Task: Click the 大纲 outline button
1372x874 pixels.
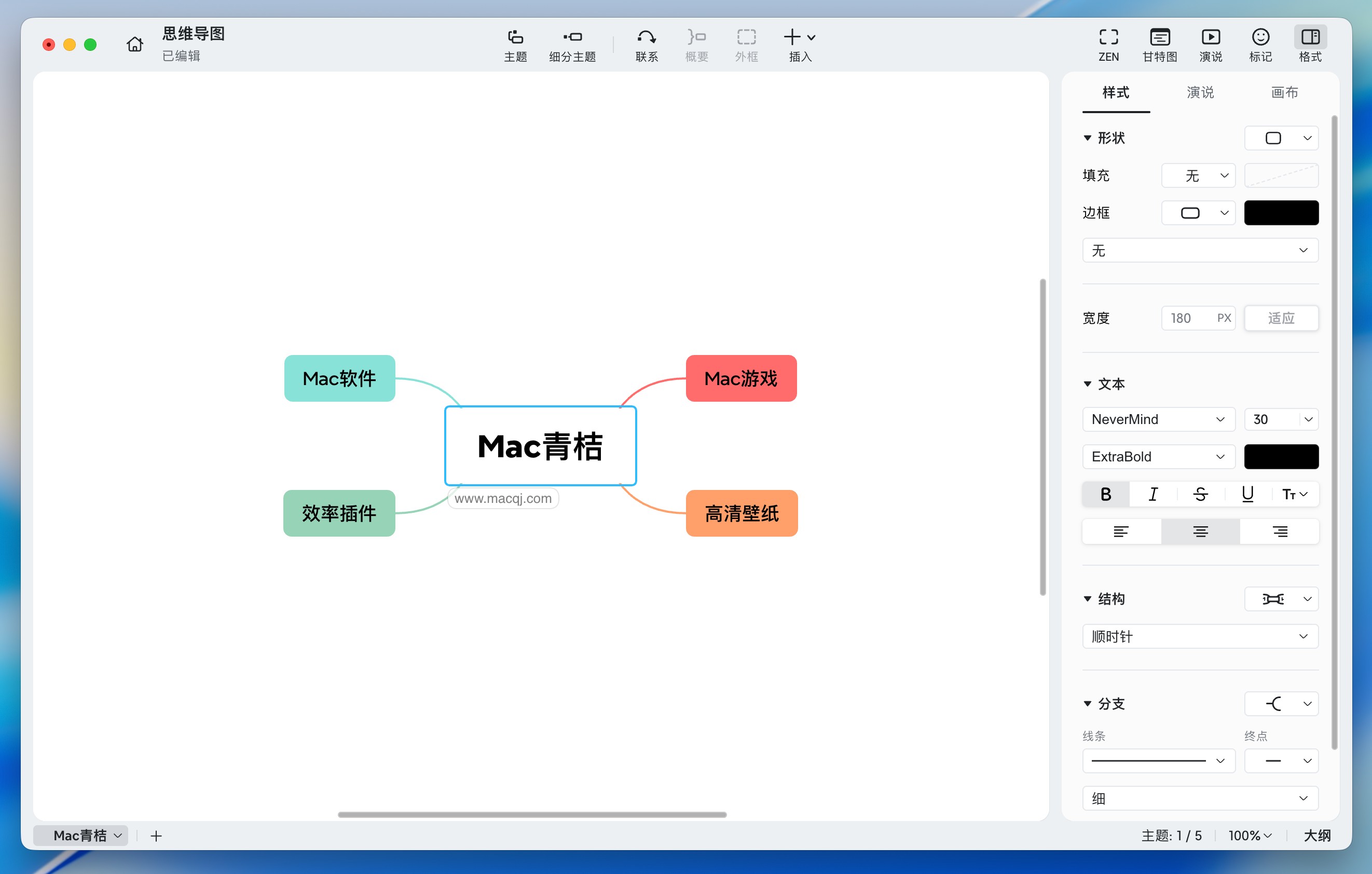Action: (x=1316, y=835)
